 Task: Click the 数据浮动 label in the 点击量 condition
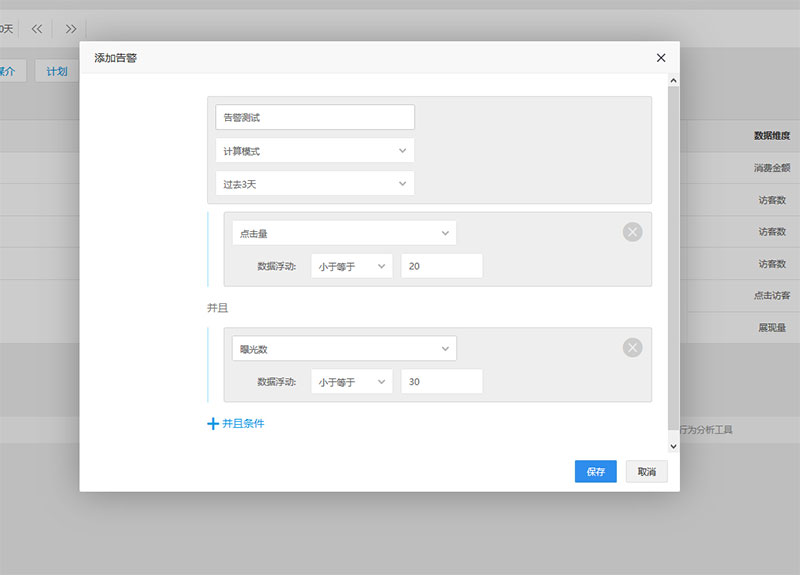(277, 266)
